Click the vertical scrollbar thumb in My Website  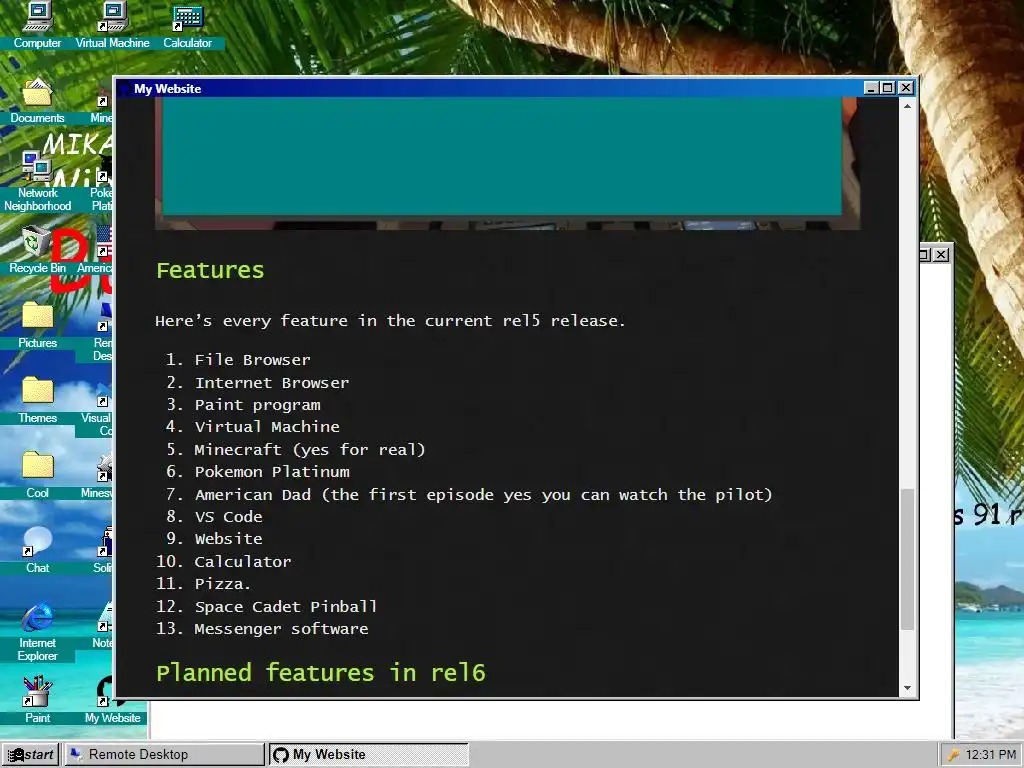907,559
